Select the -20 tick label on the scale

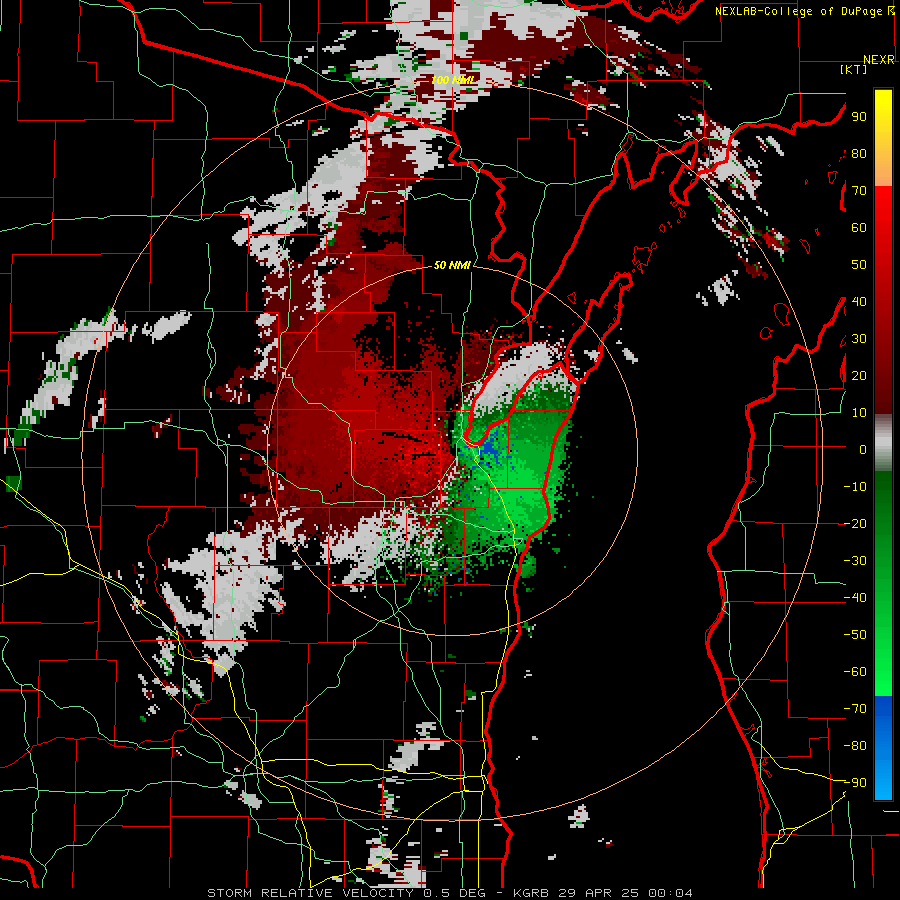tap(855, 523)
